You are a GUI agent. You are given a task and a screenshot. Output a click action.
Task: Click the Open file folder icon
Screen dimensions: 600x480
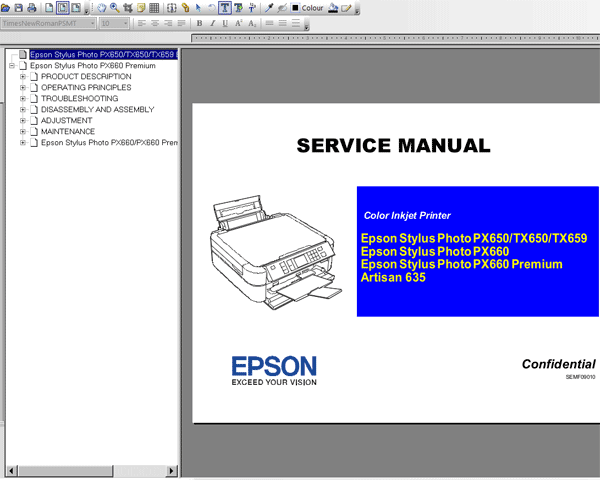[x=5, y=8]
